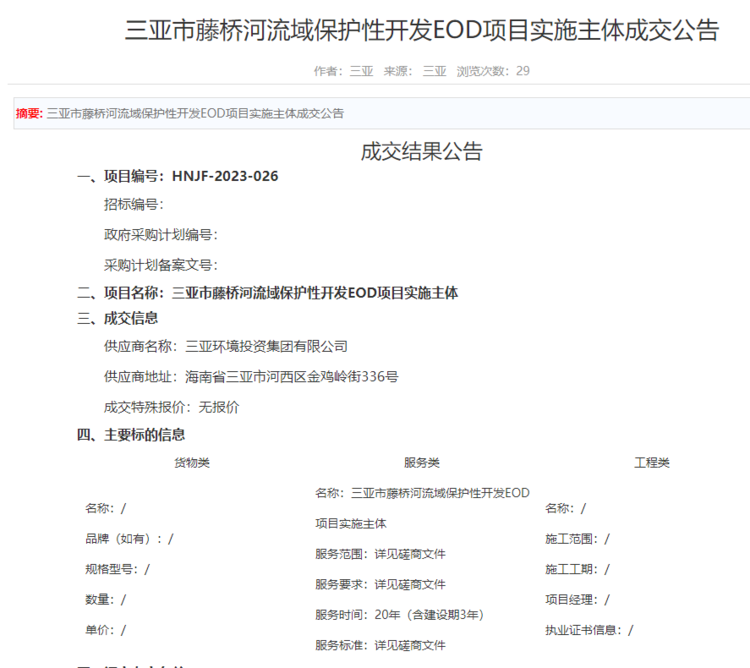Click the 成交结果公告 centered heading
Screen dimensions: 750x668
(421, 152)
